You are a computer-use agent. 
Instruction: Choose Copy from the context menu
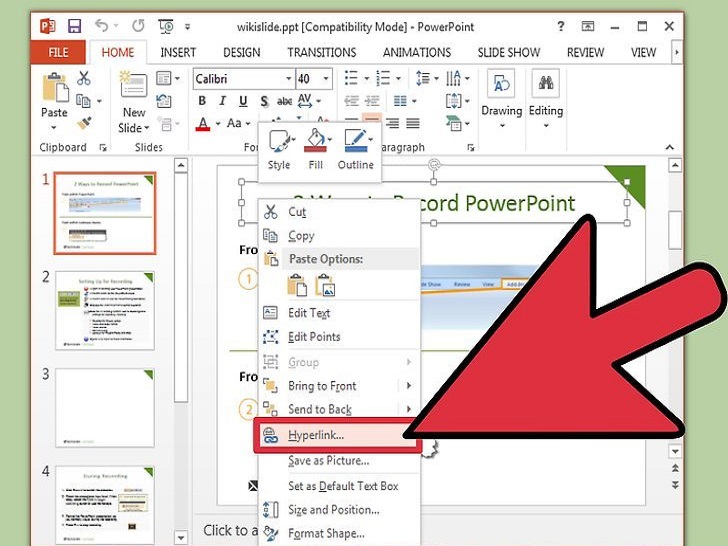tap(339, 235)
